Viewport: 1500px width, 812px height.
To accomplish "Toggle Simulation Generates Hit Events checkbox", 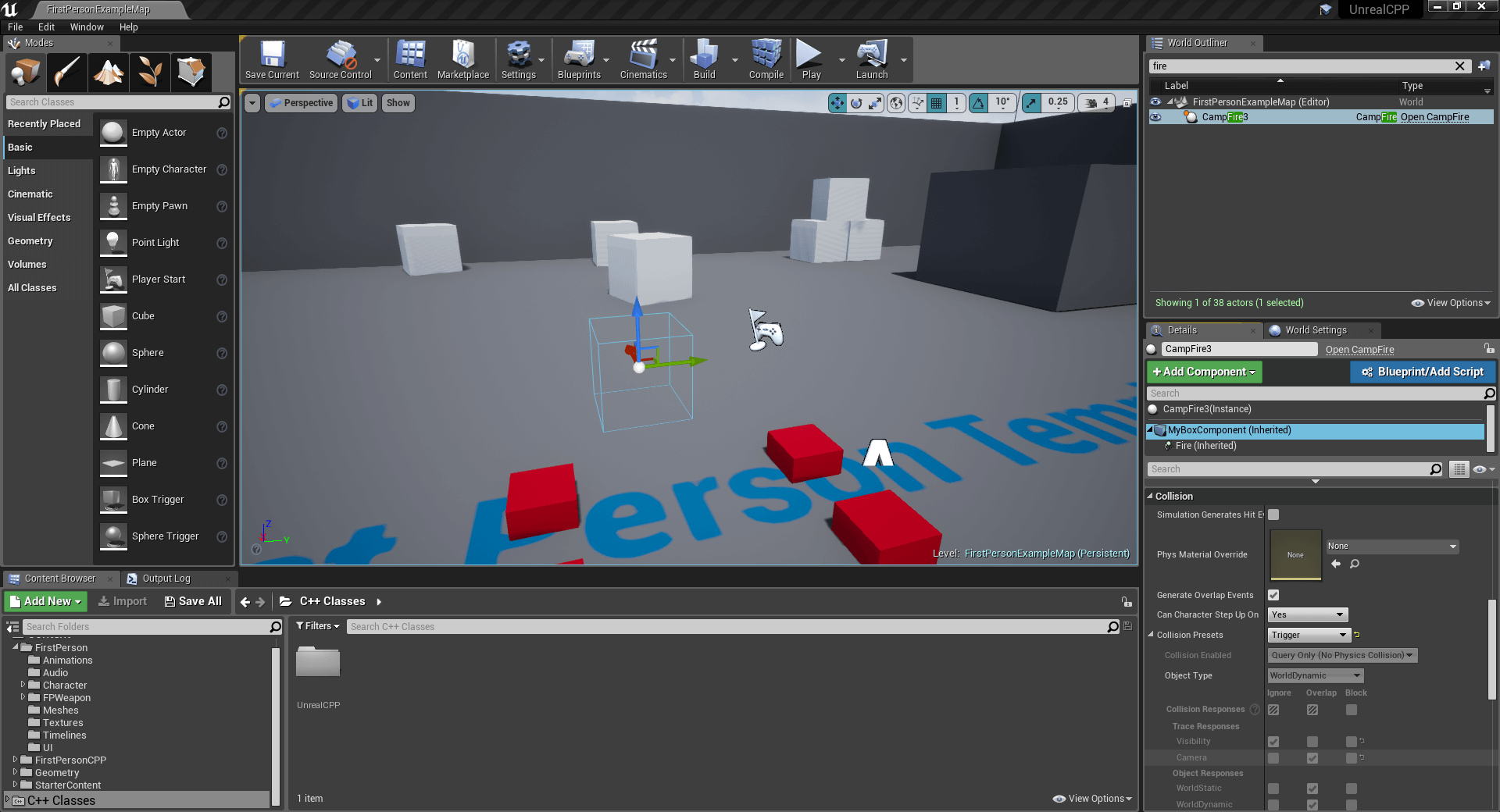I will [x=1273, y=515].
